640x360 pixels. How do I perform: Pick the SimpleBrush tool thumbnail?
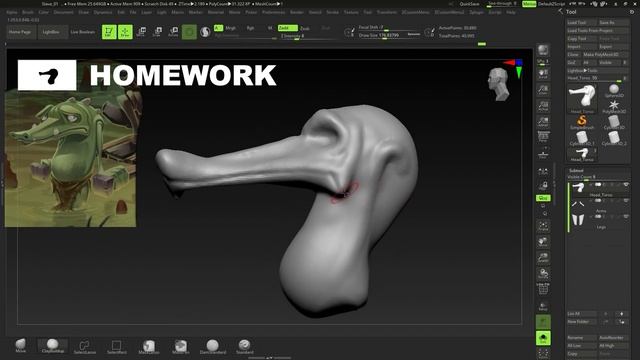pos(582,122)
